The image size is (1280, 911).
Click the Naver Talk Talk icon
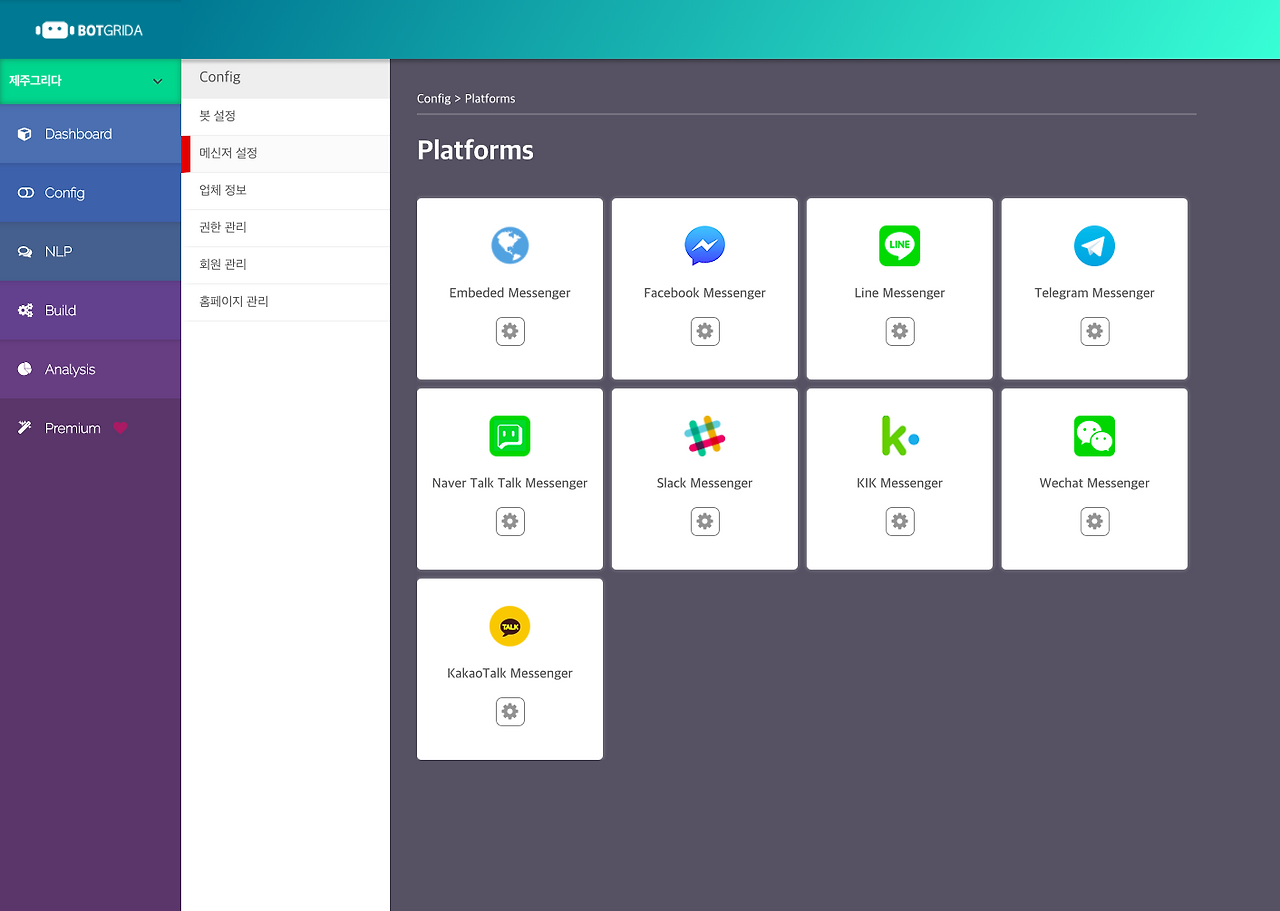click(x=510, y=435)
